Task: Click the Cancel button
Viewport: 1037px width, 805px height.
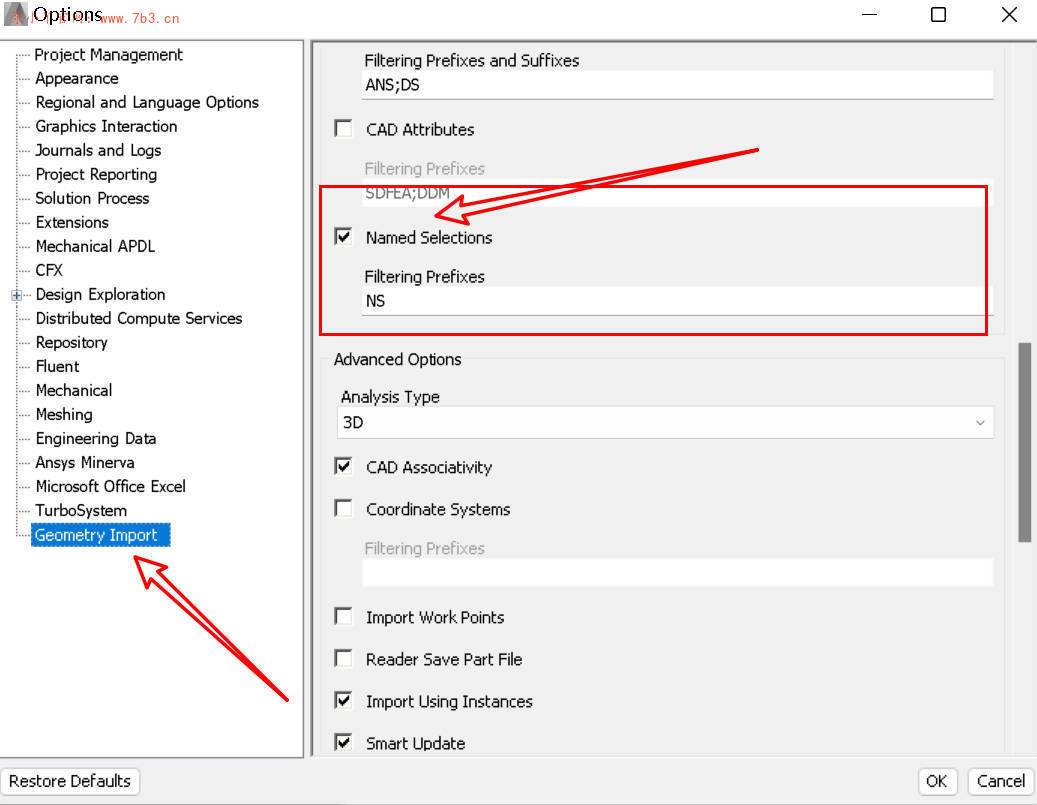Action: (1000, 781)
